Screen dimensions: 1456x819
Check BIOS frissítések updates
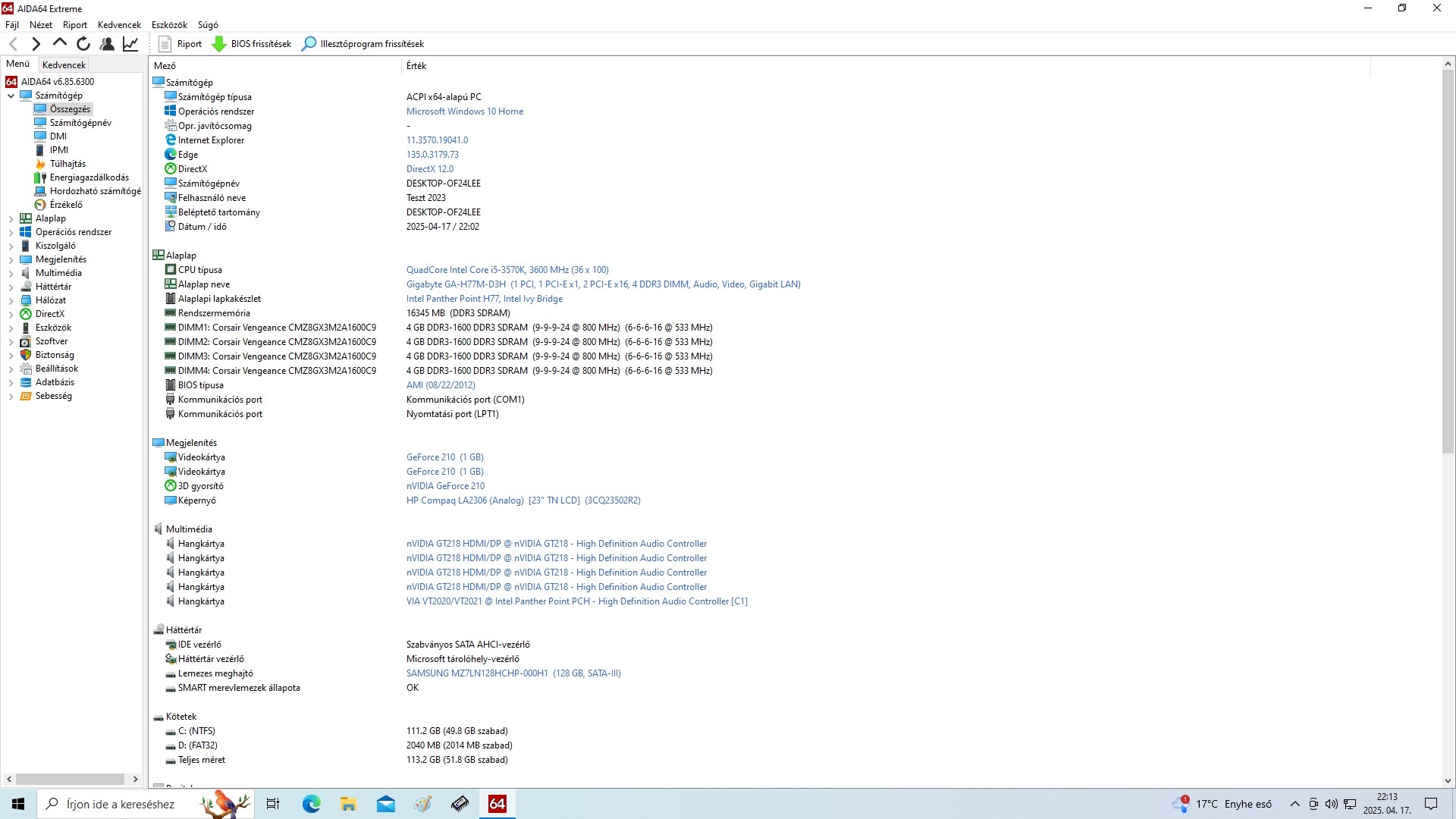click(x=251, y=44)
